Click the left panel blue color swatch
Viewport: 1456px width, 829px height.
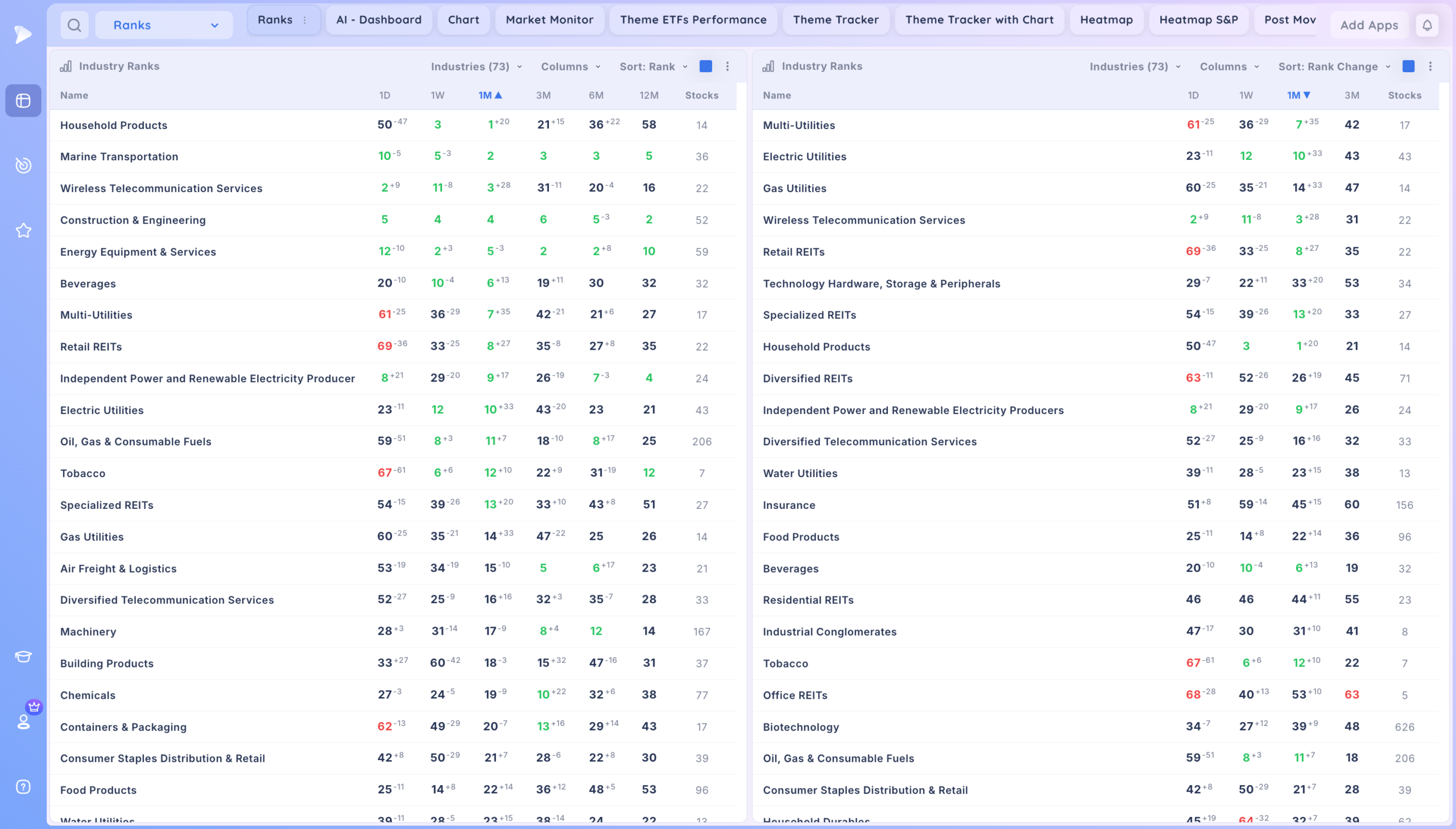click(x=705, y=67)
